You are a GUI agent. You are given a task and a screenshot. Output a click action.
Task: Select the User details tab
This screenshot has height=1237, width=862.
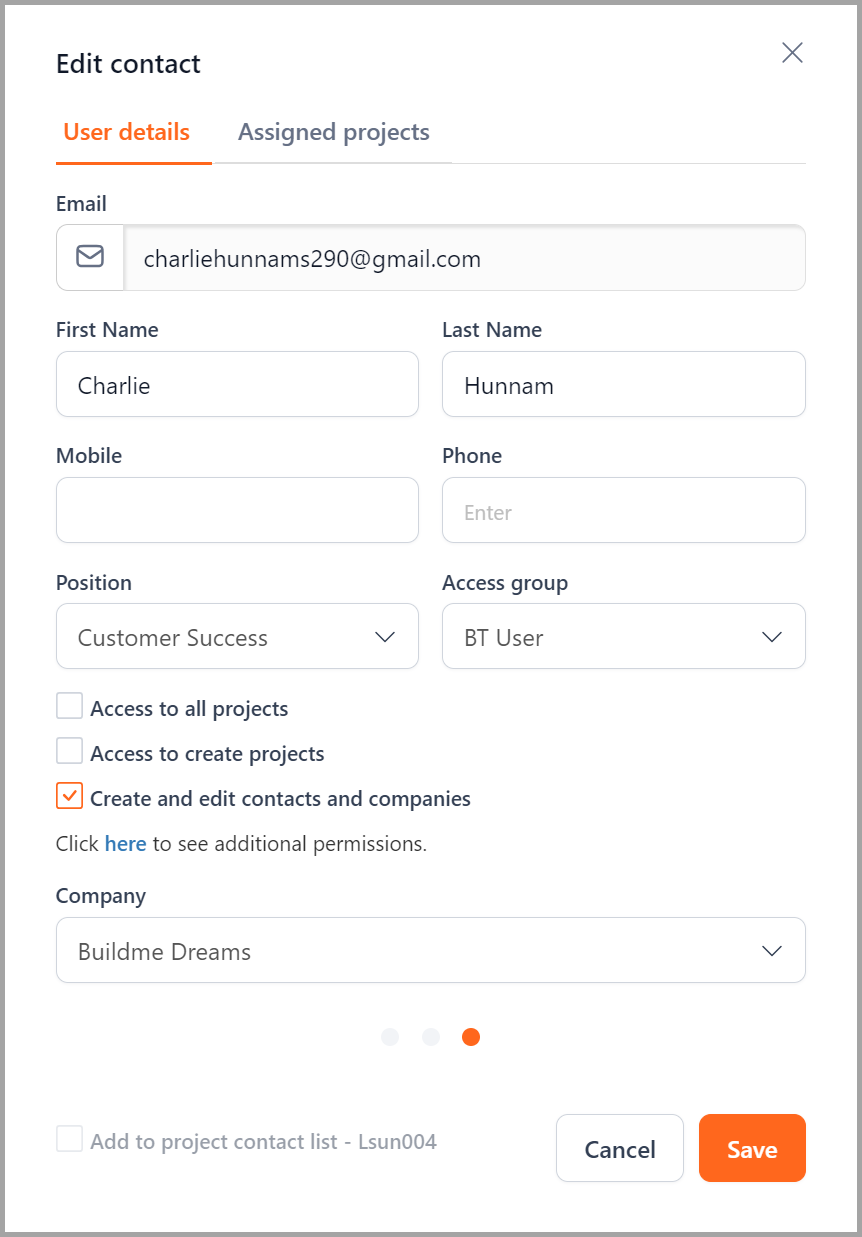(x=127, y=132)
